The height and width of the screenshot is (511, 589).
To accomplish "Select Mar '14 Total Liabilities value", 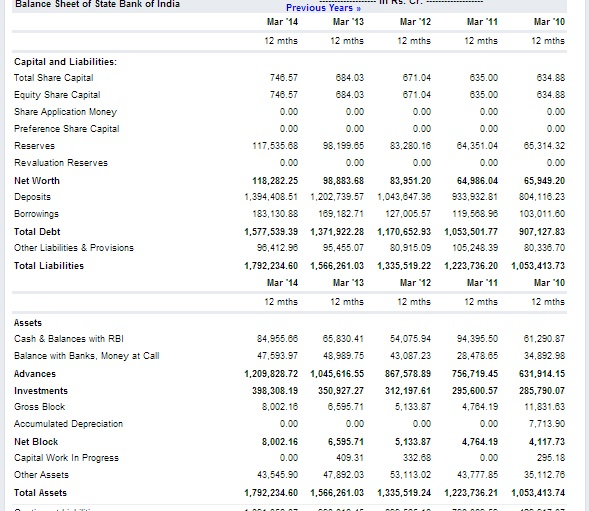I will pos(271,266).
